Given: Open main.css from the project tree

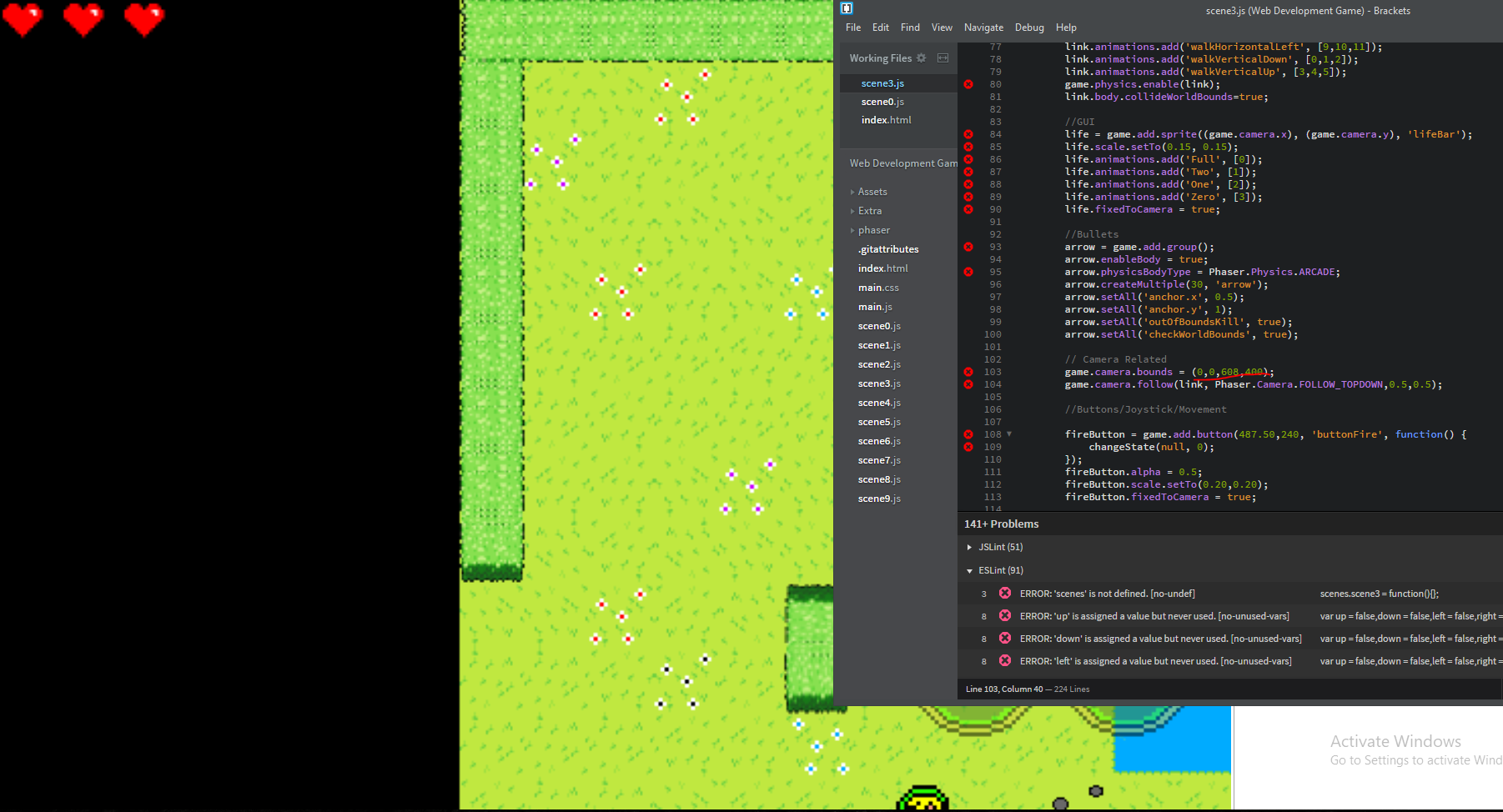Looking at the screenshot, I should pos(878,288).
